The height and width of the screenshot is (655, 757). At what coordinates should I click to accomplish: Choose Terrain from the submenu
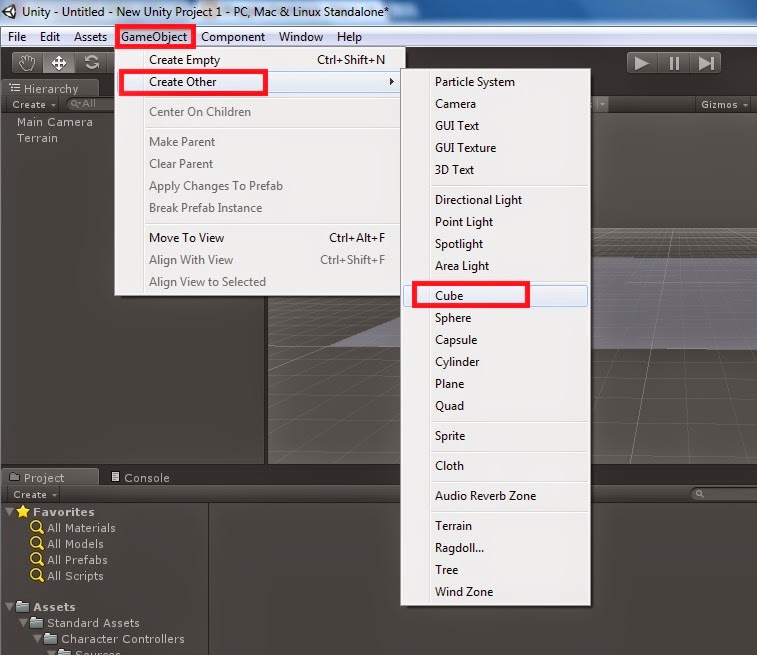point(495,526)
